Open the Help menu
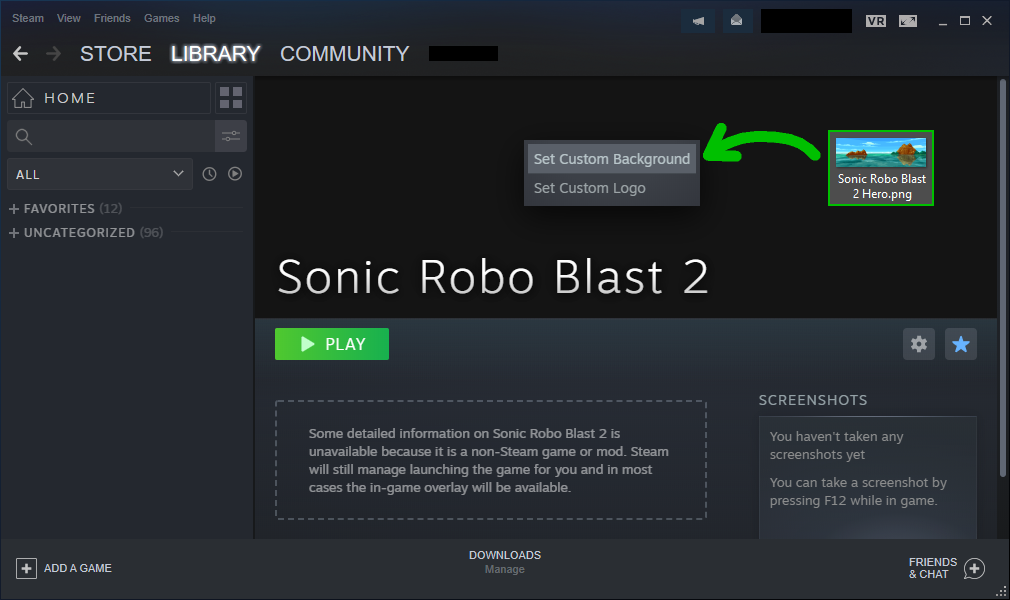The width and height of the screenshot is (1010, 600). [x=204, y=18]
